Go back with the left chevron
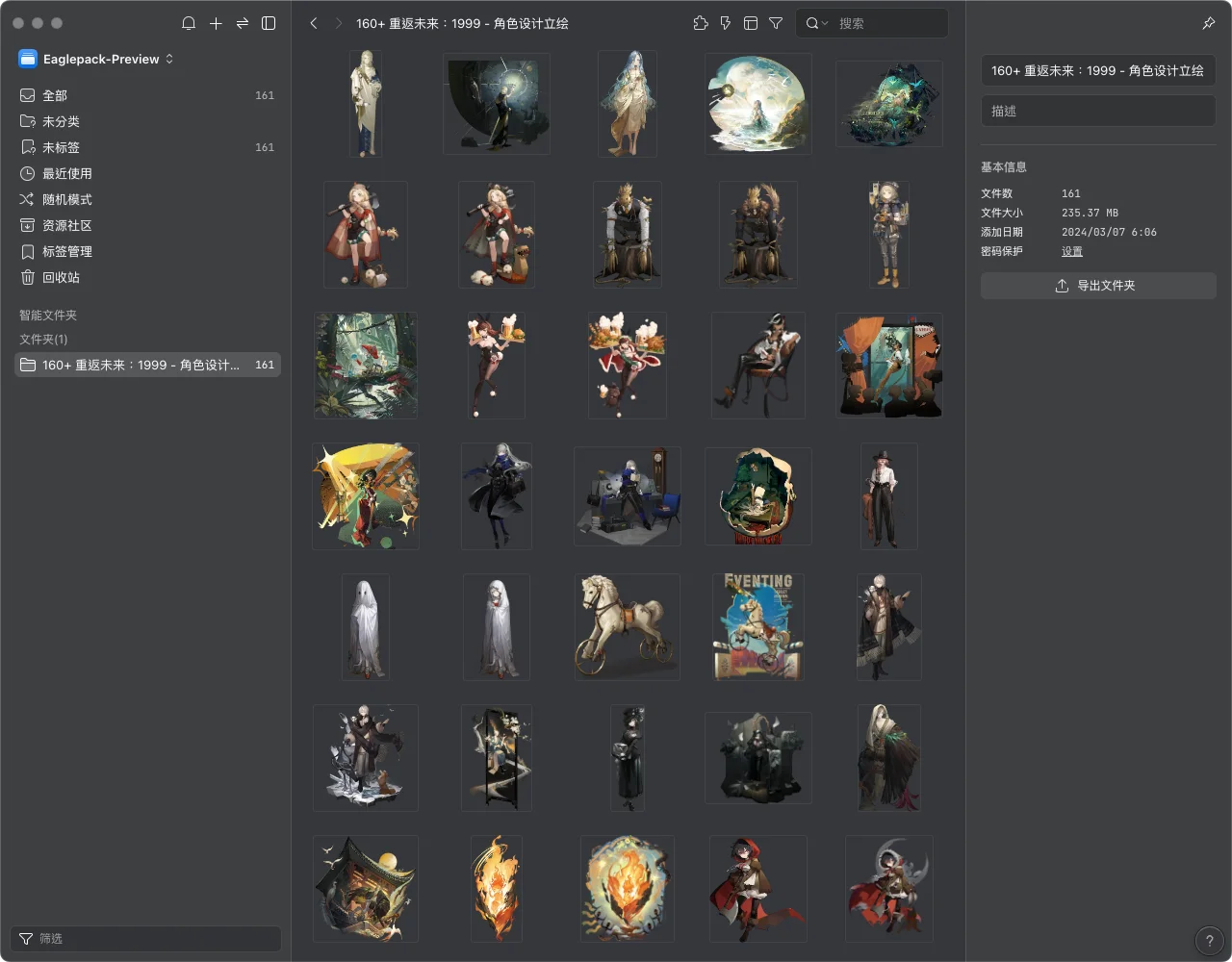This screenshot has width=1232, height=962. 314,23
